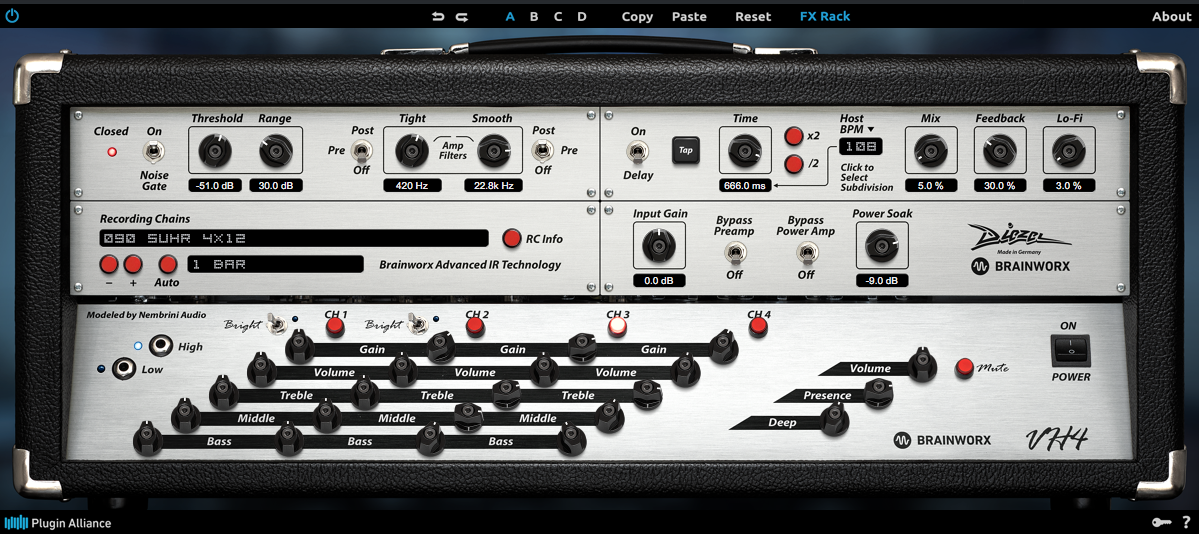Click the red RC Info button

(x=512, y=238)
